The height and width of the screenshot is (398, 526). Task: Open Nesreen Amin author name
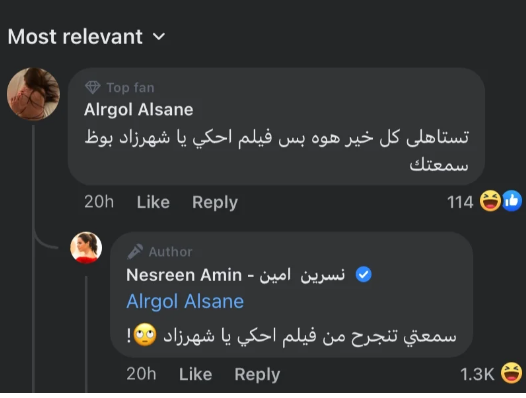tap(235, 275)
